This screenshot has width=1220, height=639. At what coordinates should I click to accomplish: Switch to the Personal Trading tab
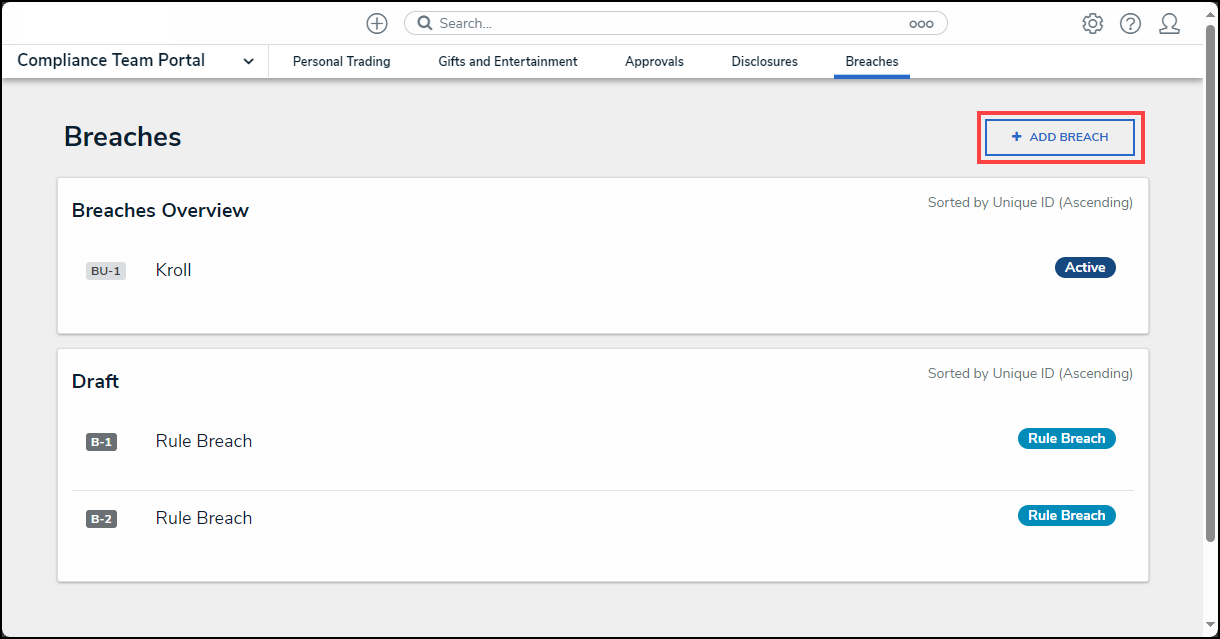coord(341,62)
